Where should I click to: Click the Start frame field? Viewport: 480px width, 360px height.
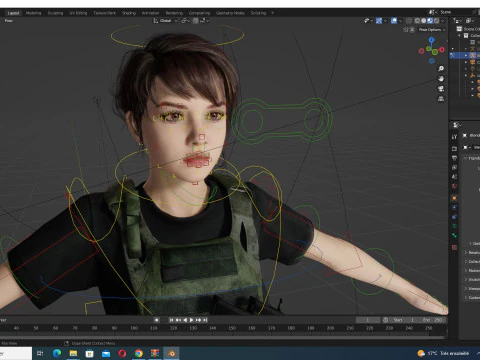coord(403,320)
